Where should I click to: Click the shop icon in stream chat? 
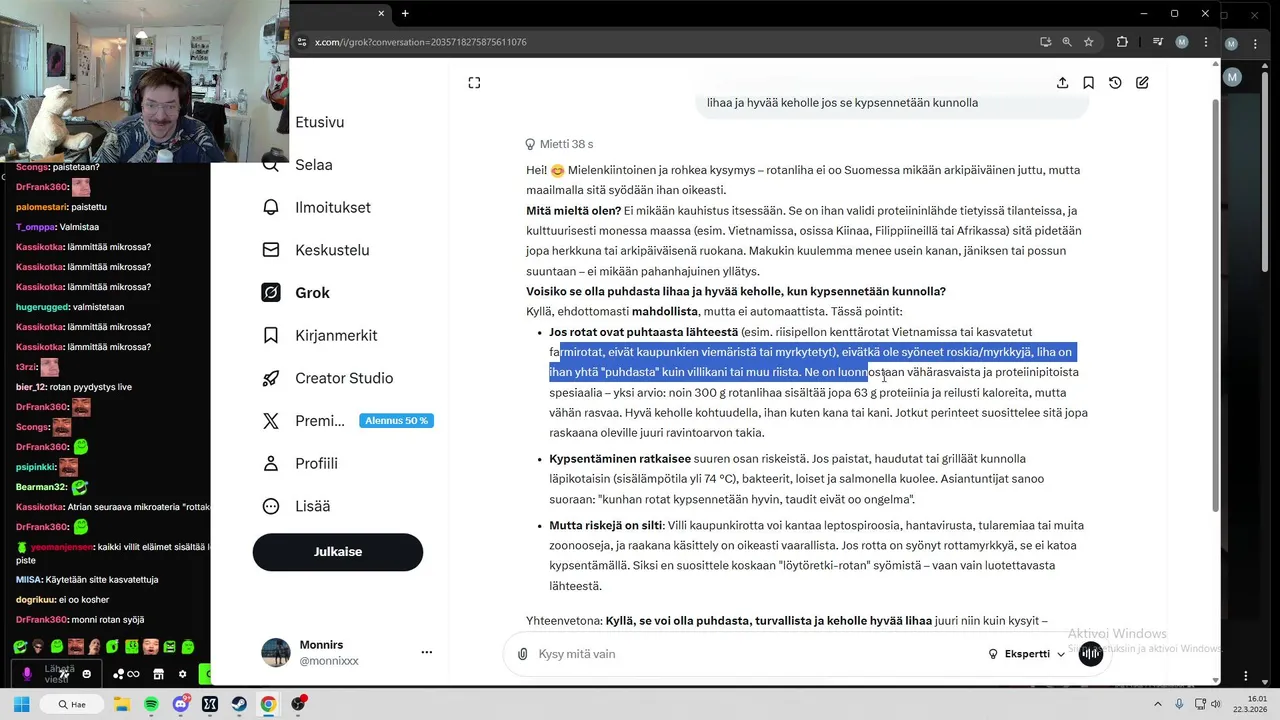[x=158, y=674]
